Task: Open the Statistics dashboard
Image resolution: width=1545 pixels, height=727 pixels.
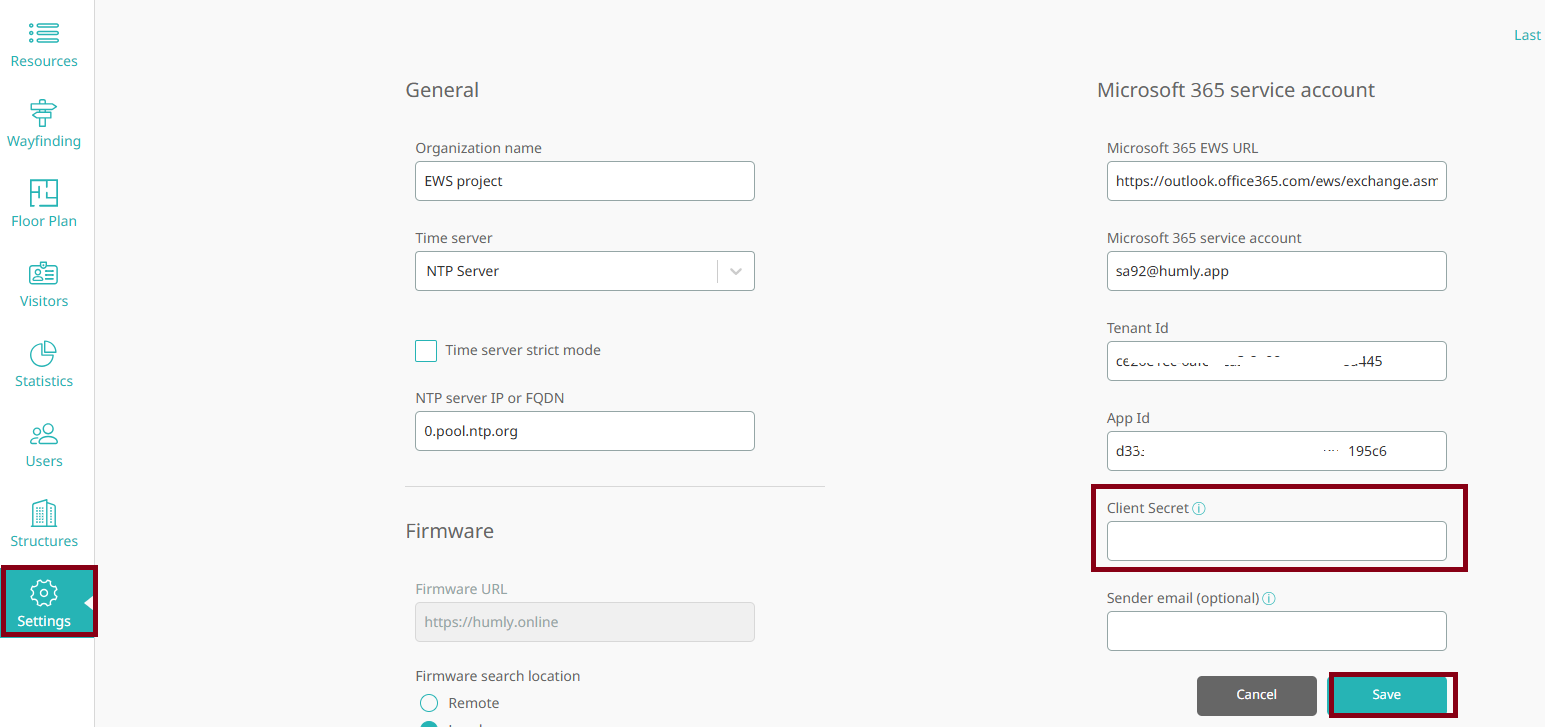Action: [43, 362]
